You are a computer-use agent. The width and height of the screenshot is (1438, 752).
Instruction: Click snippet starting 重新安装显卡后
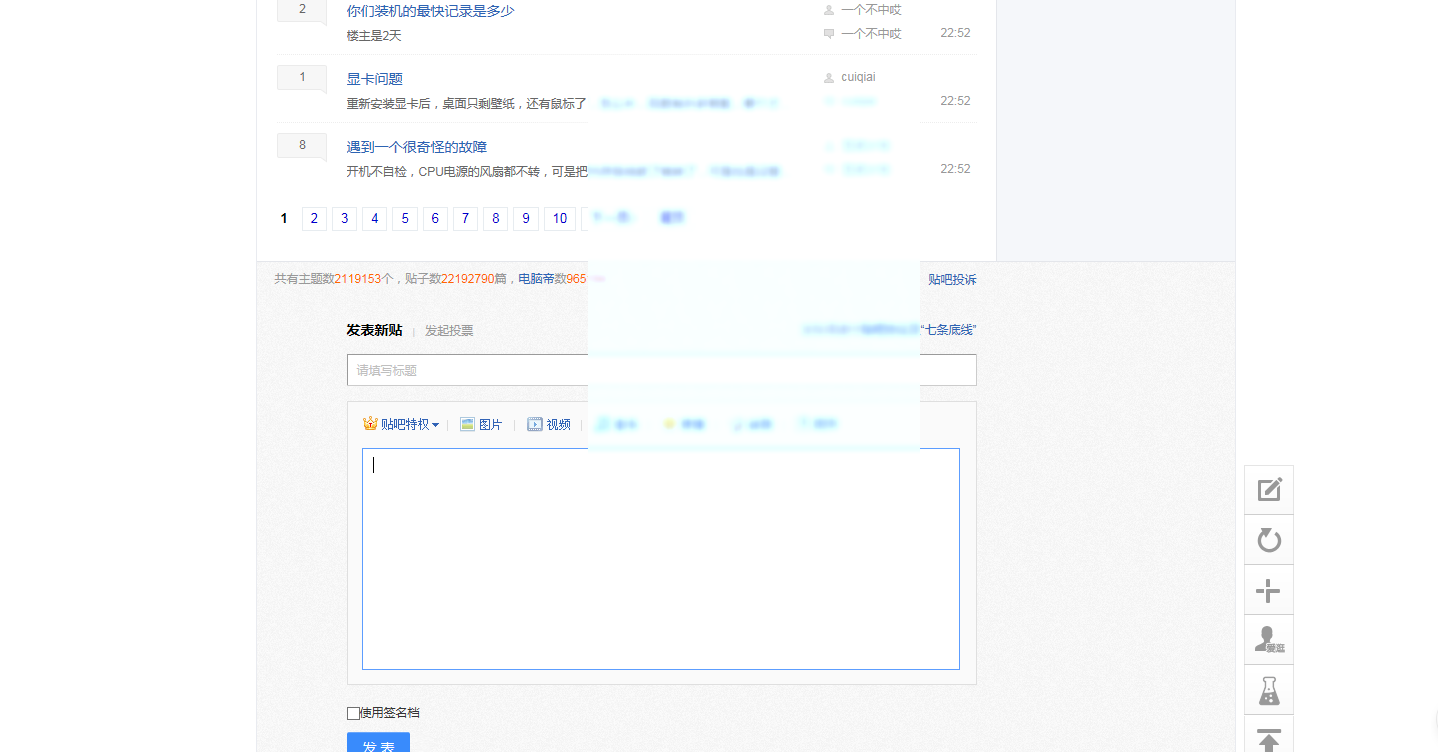click(466, 104)
